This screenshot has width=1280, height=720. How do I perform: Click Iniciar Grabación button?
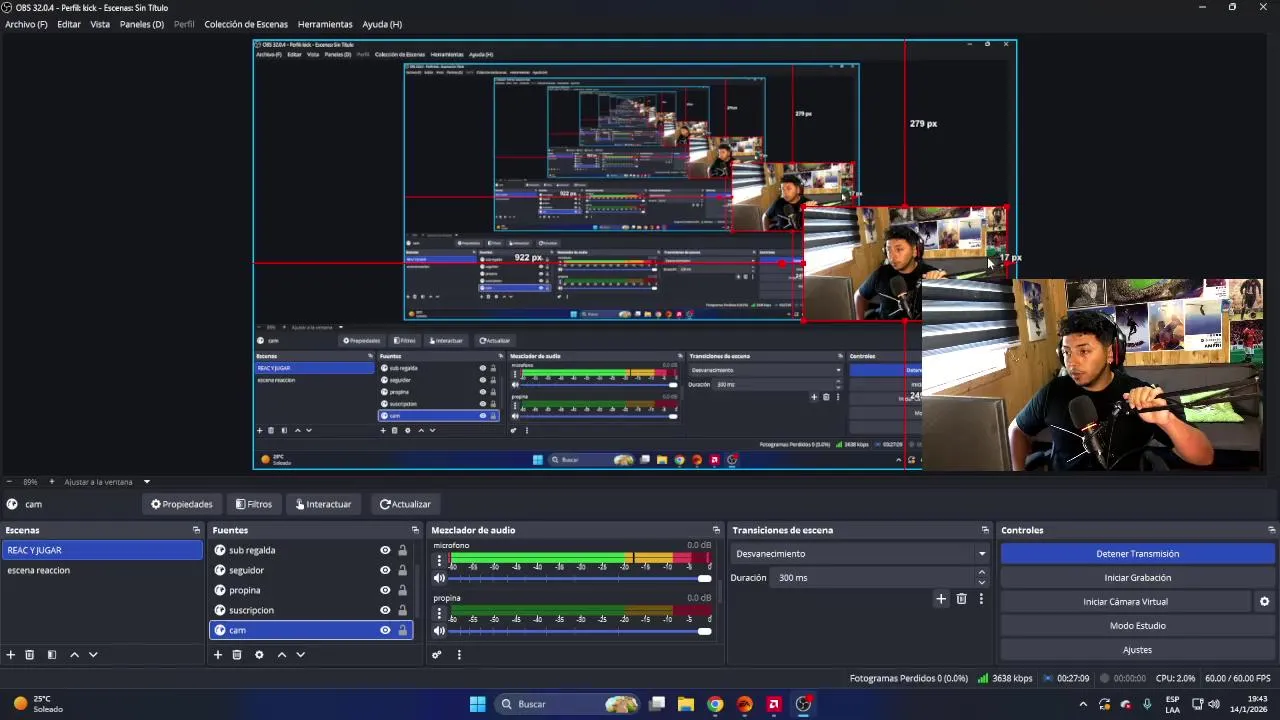(x=1138, y=578)
